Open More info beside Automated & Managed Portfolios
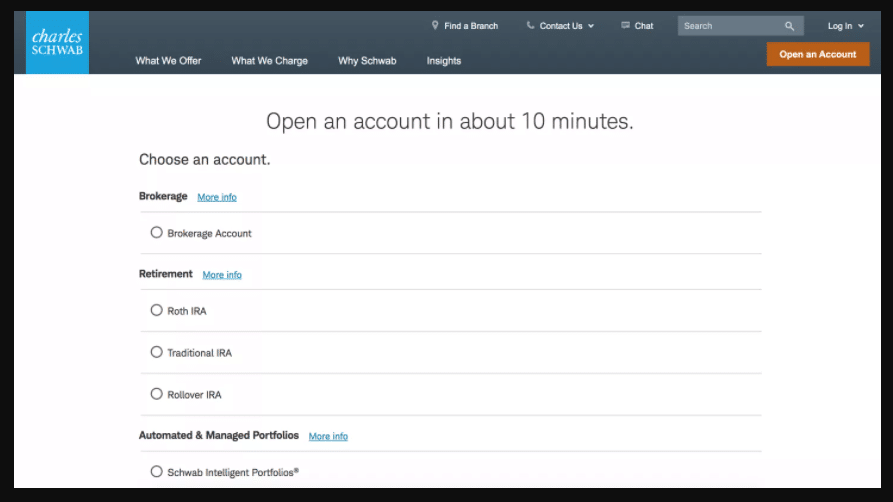Screen dimensions: 893x502 (328, 436)
